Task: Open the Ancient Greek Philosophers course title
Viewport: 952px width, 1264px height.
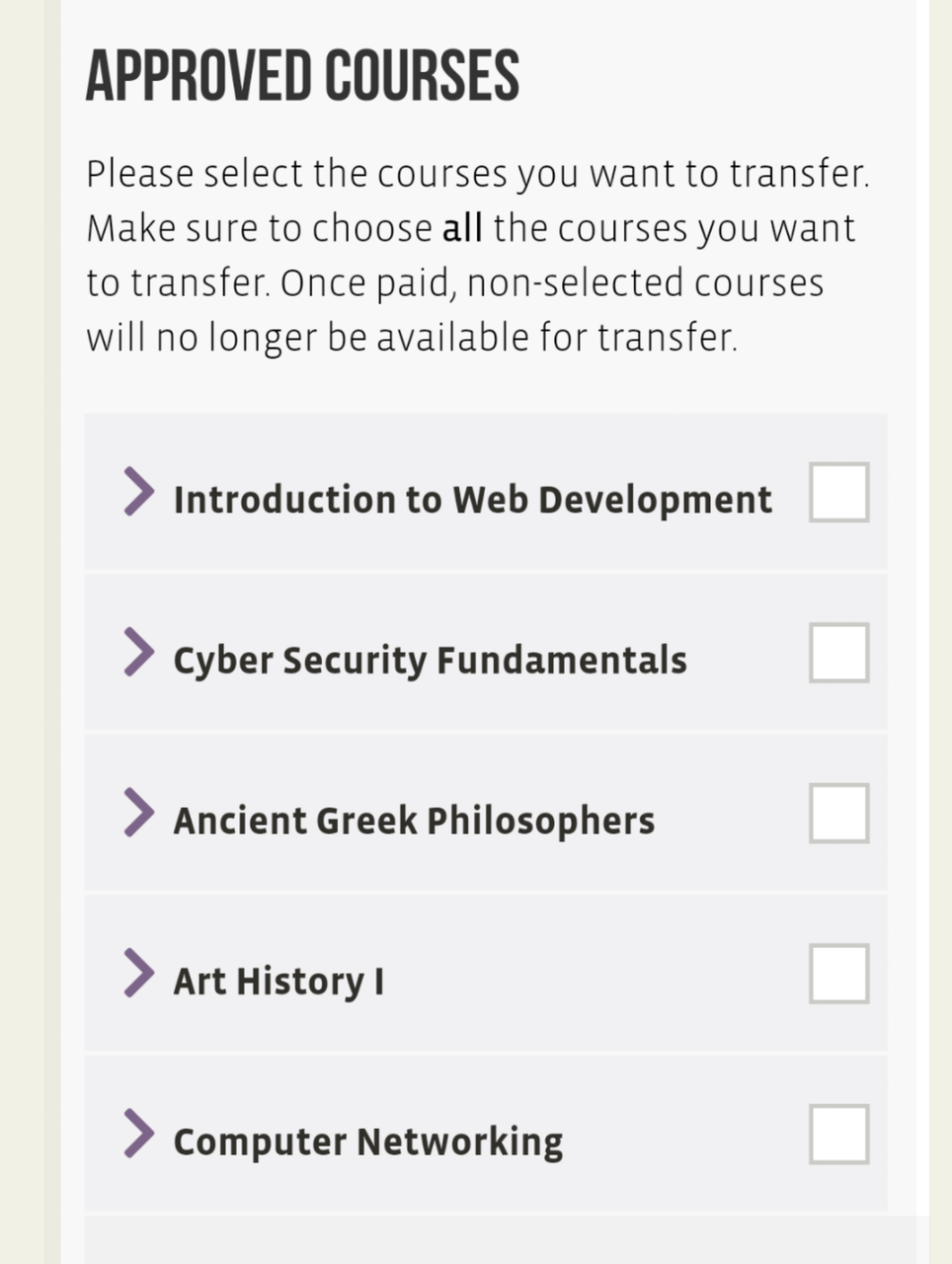Action: [415, 821]
